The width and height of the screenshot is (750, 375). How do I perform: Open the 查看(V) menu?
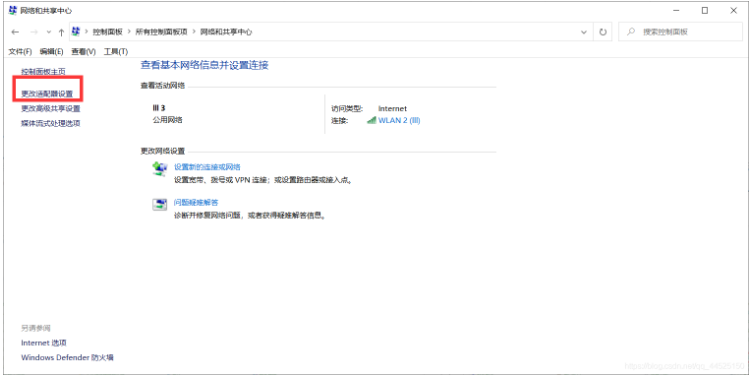(84, 51)
